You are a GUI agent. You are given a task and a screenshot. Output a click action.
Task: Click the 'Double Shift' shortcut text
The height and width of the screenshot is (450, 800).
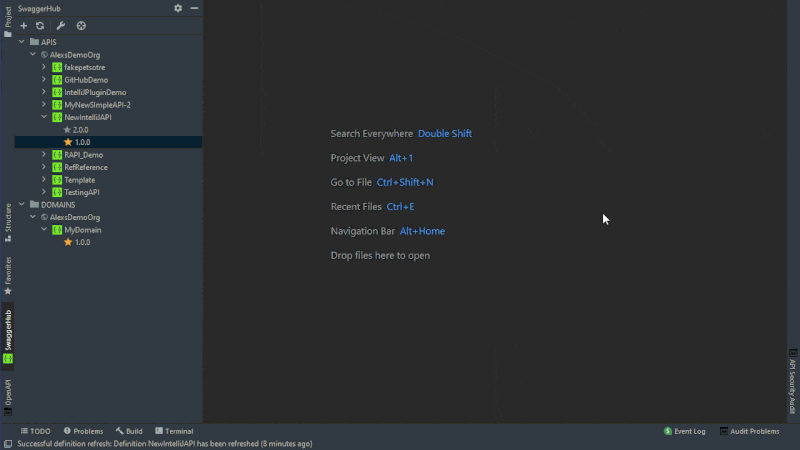445,134
